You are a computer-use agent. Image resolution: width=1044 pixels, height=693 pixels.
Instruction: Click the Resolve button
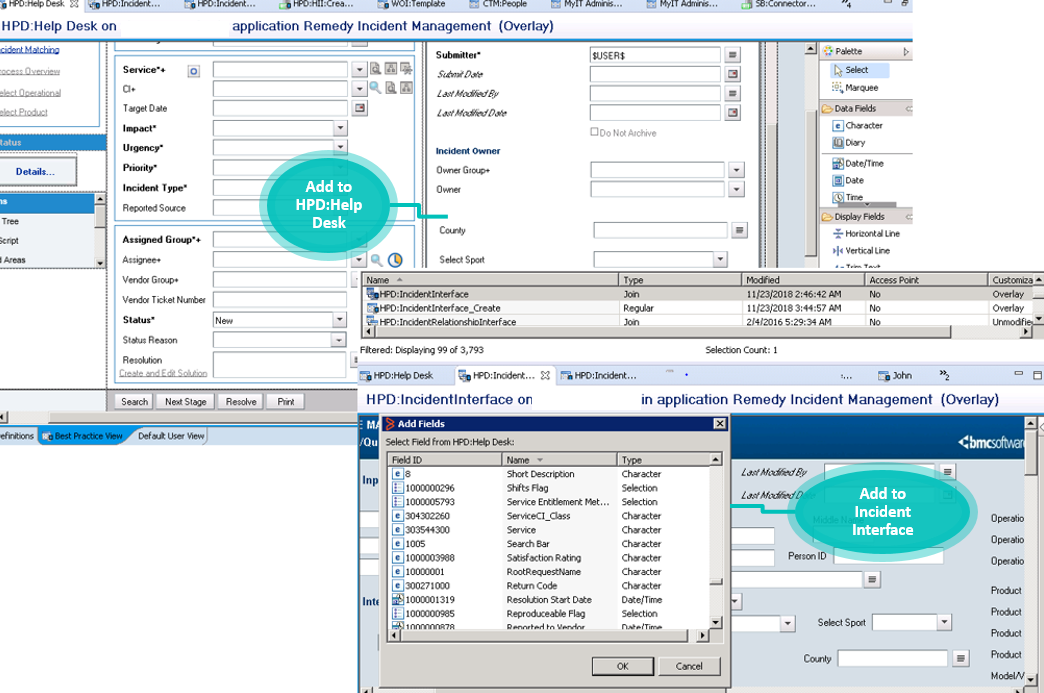click(x=241, y=401)
